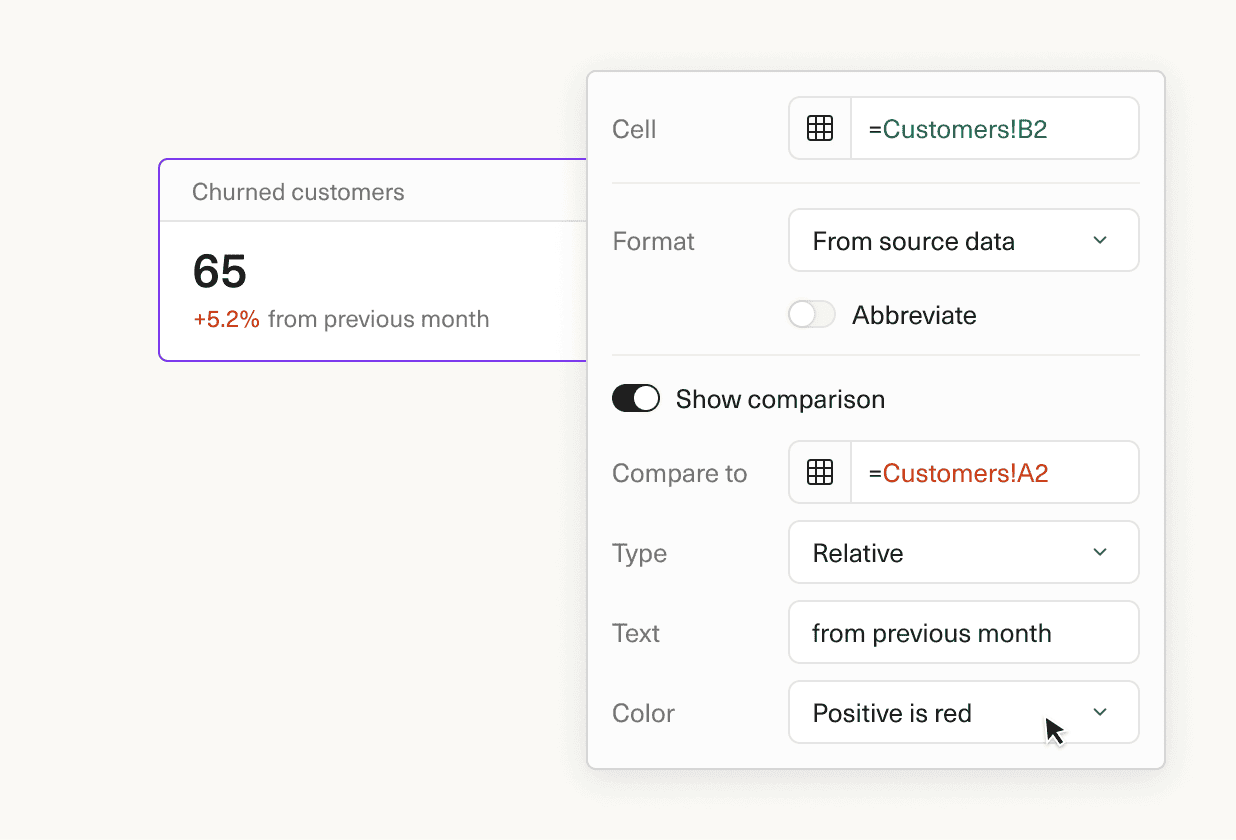Click the +5.2% comparison value
Image resolution: width=1236 pixels, height=840 pixels.
(x=226, y=319)
